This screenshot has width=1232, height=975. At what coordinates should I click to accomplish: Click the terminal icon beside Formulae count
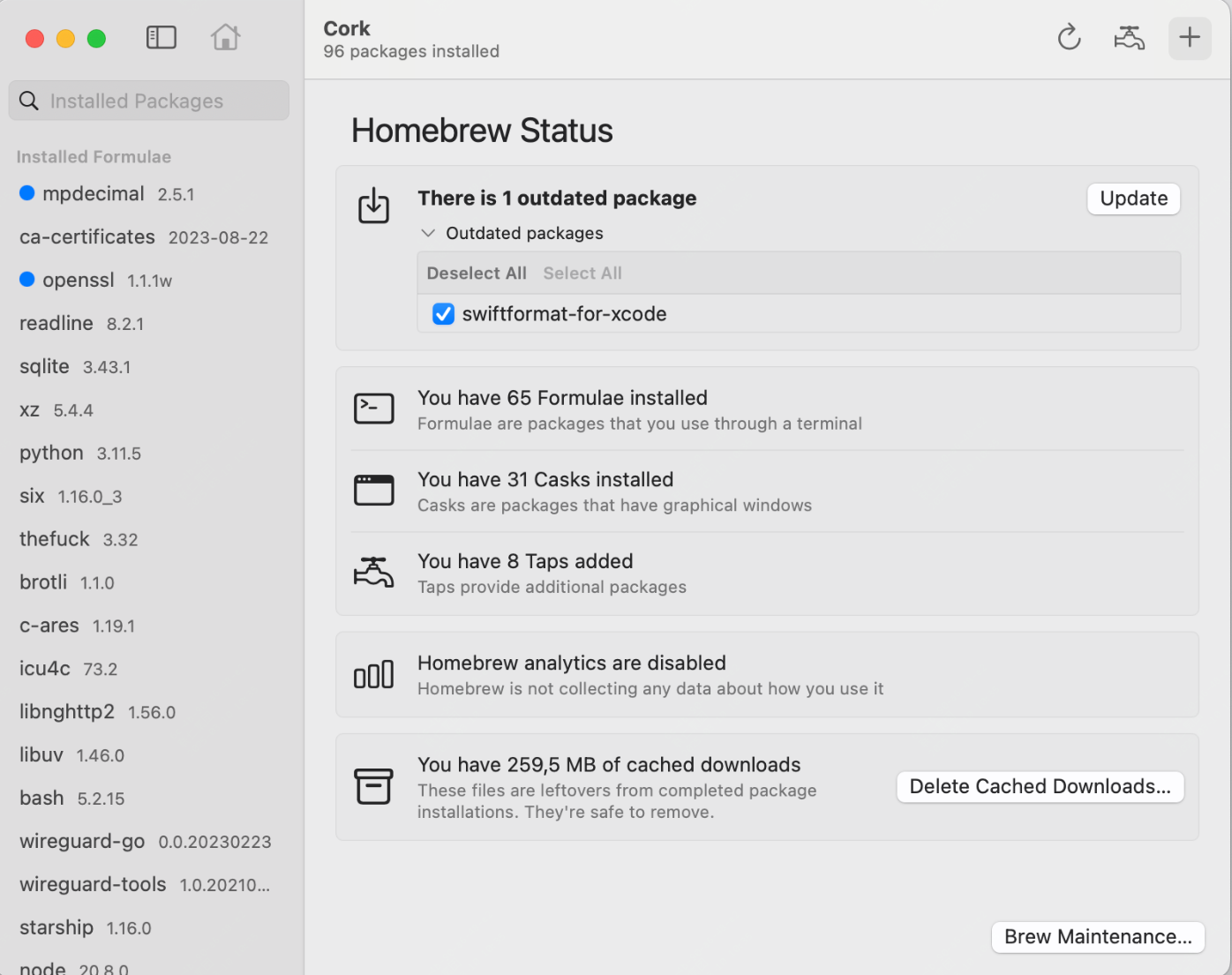(x=373, y=409)
